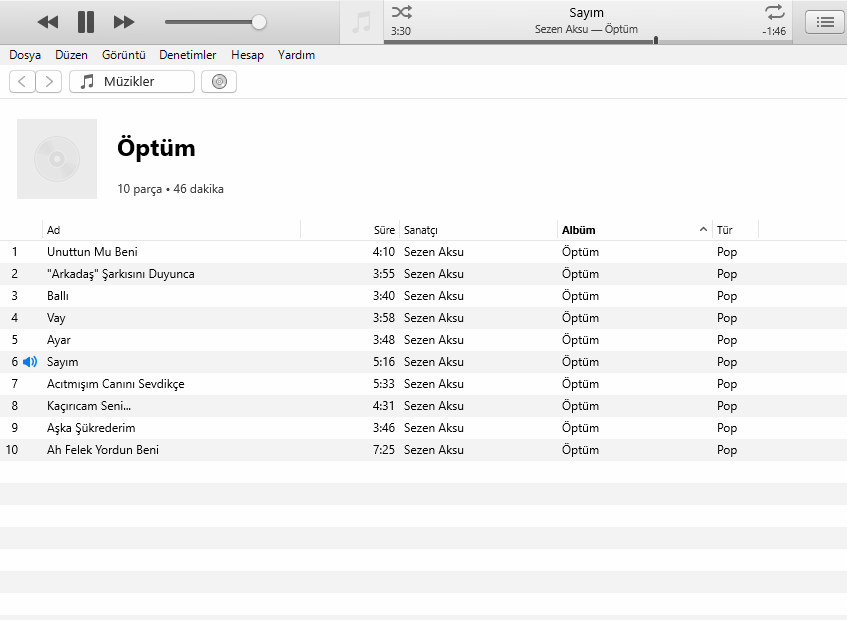Screen dimensions: 847x620
Task: Open the Up Next list button
Action: (824, 22)
